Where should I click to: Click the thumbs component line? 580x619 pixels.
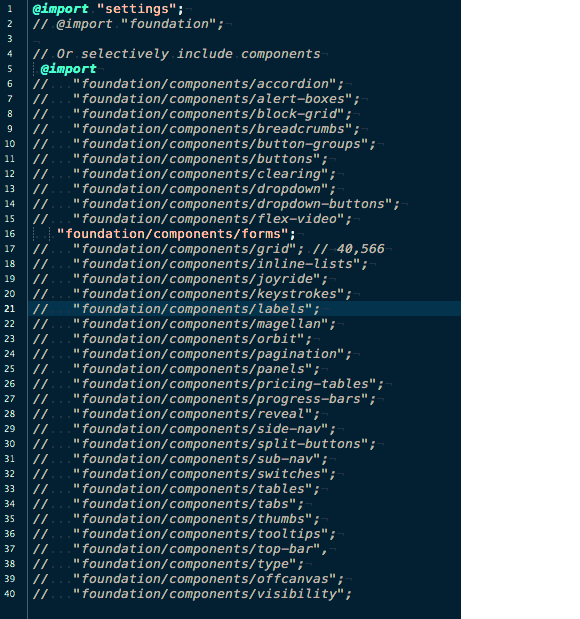click(176, 519)
